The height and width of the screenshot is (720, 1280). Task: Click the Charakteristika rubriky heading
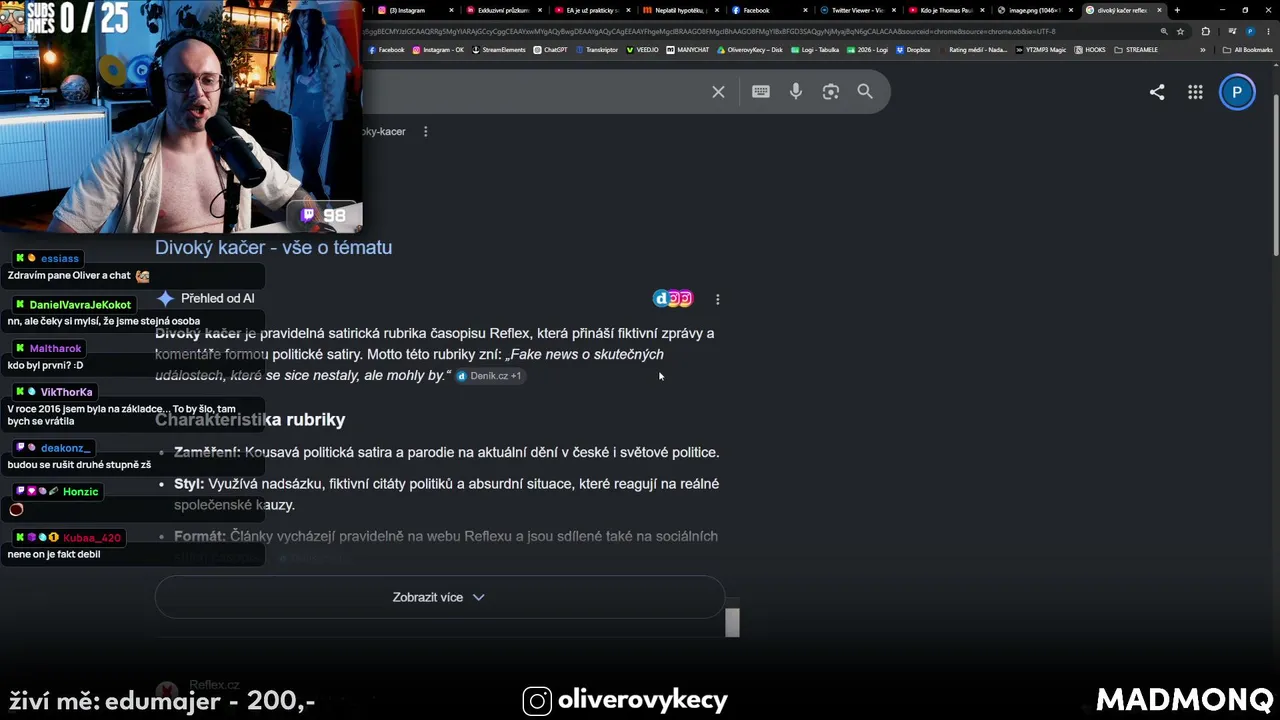(x=250, y=420)
